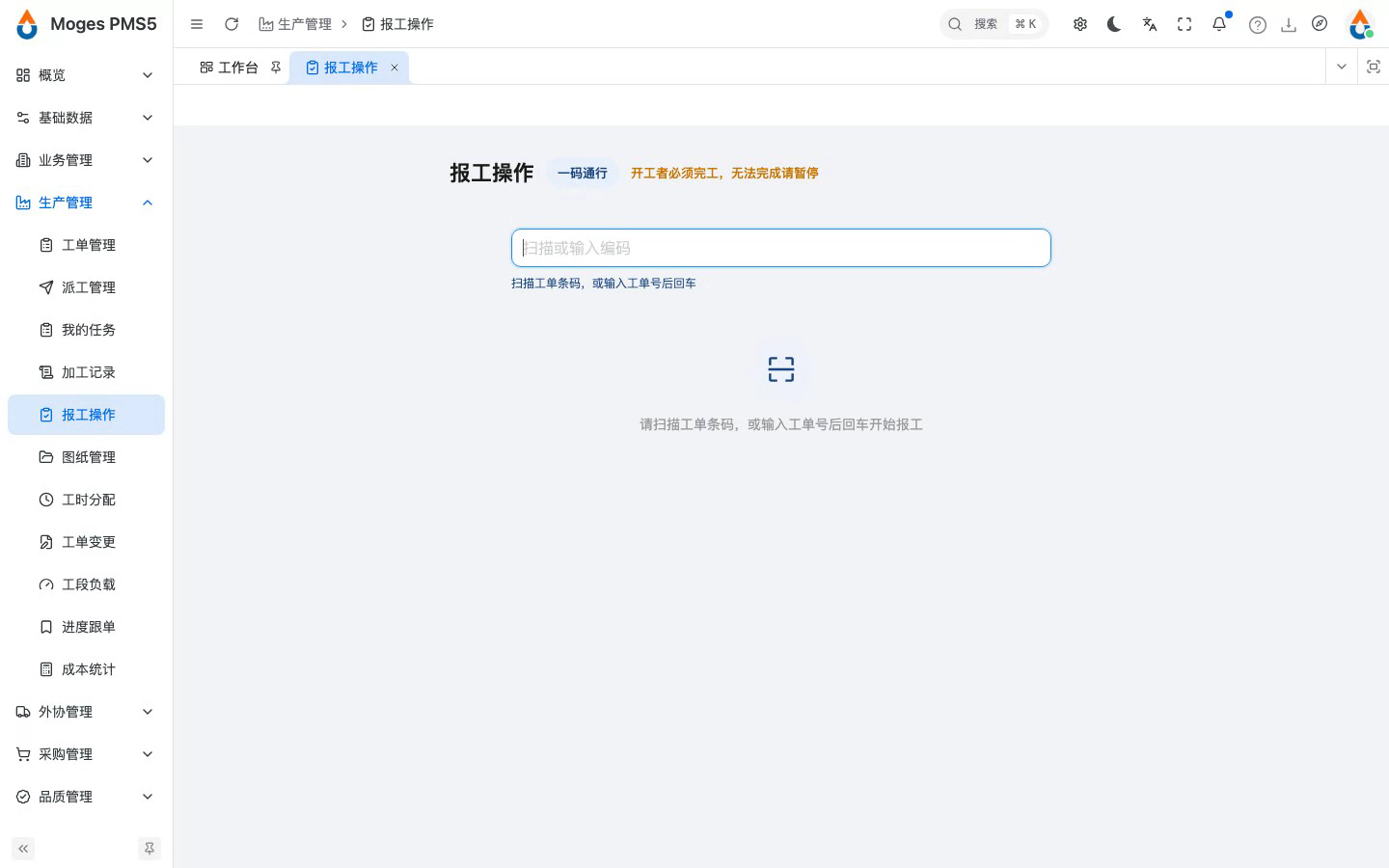Open 工单变更 in the sidebar
Screen dimensions: 1389x868
coord(86,542)
